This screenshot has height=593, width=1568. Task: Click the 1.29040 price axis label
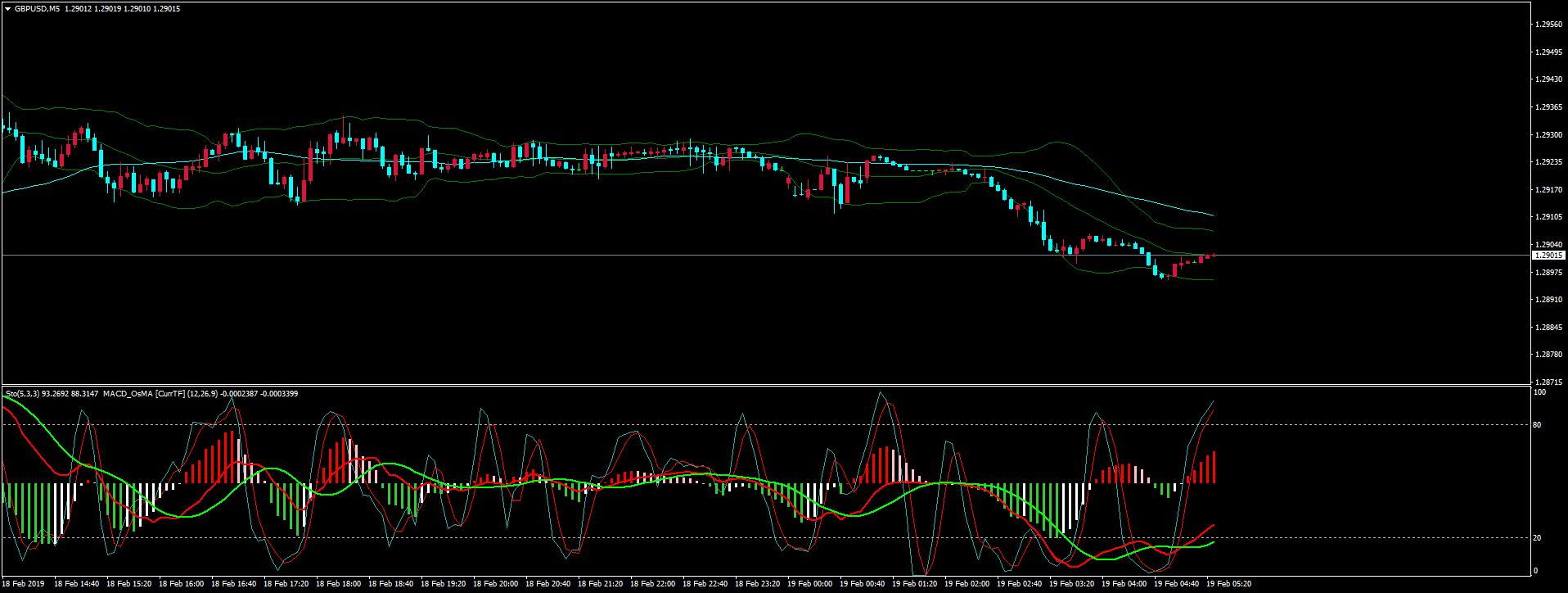(1548, 245)
